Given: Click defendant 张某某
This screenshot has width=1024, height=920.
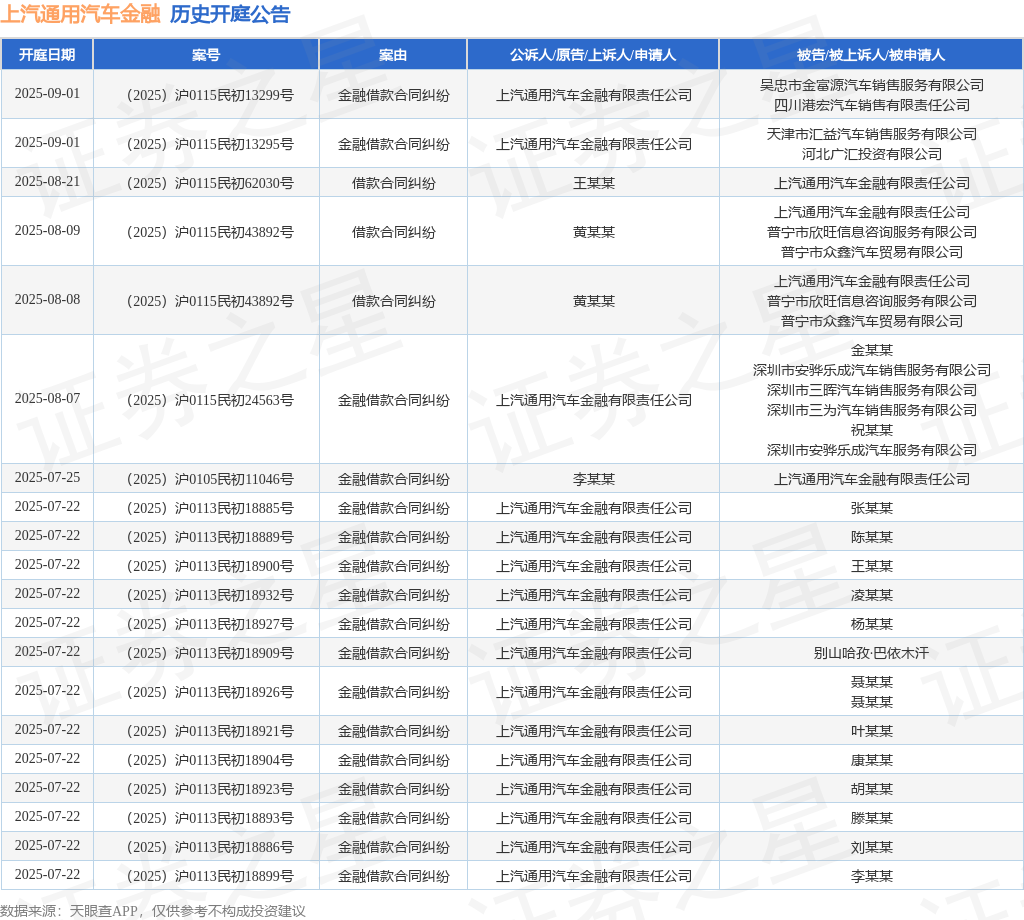Looking at the screenshot, I should (872, 508).
